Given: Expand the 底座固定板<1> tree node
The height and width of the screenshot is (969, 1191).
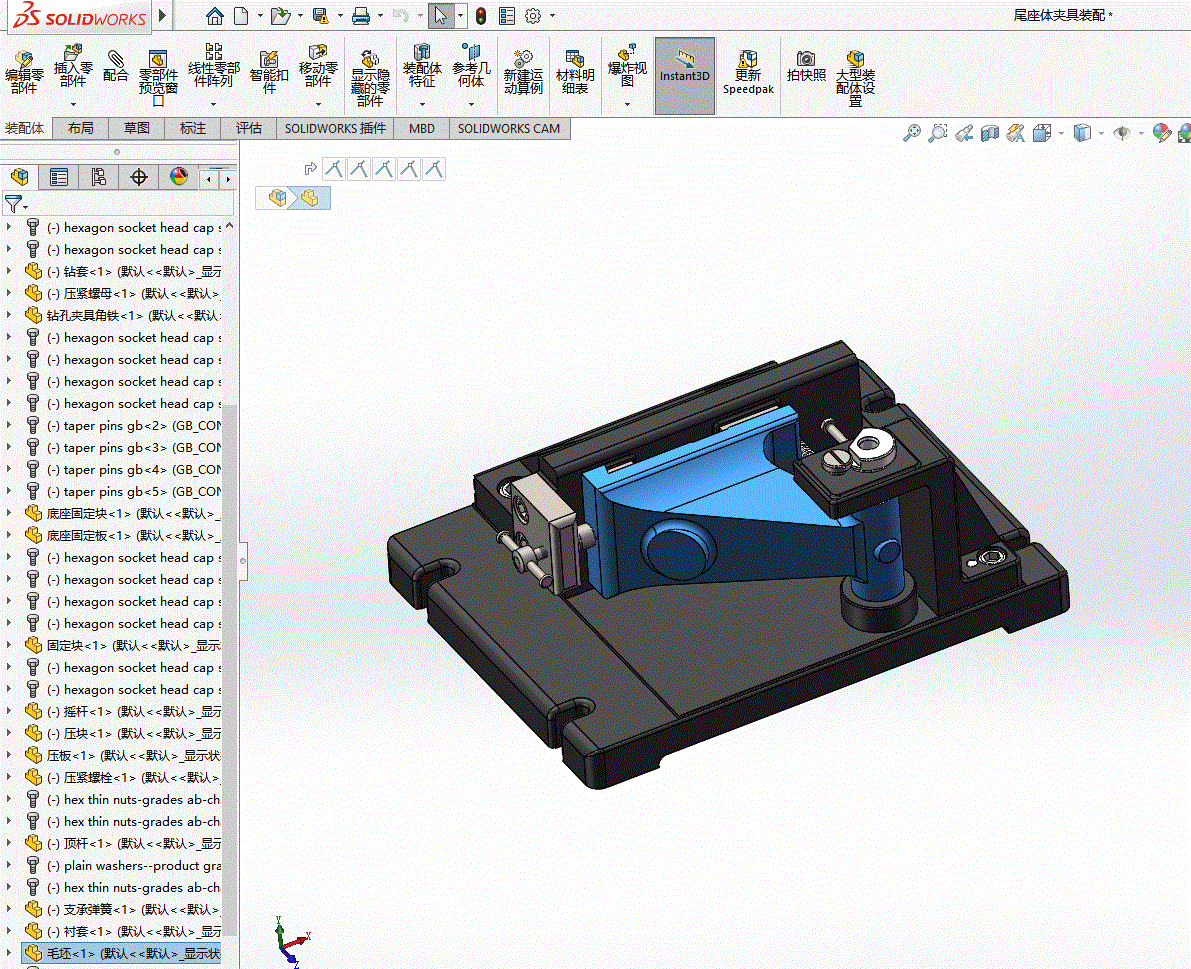Looking at the screenshot, I should pos(9,535).
